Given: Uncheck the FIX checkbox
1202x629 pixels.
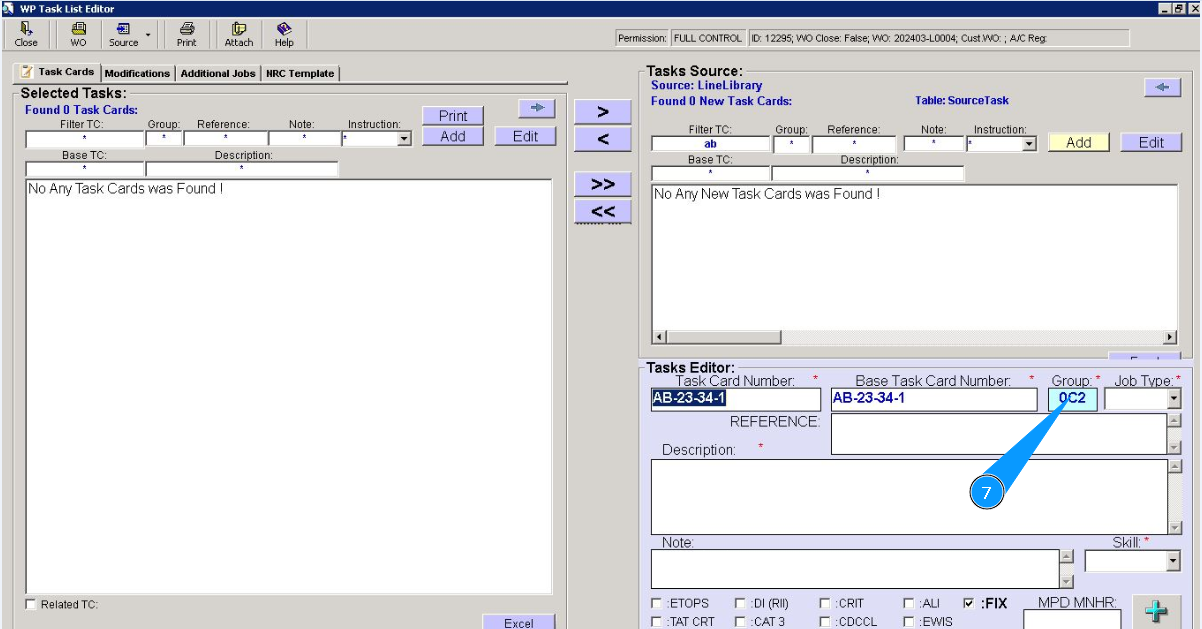Looking at the screenshot, I should (968, 604).
